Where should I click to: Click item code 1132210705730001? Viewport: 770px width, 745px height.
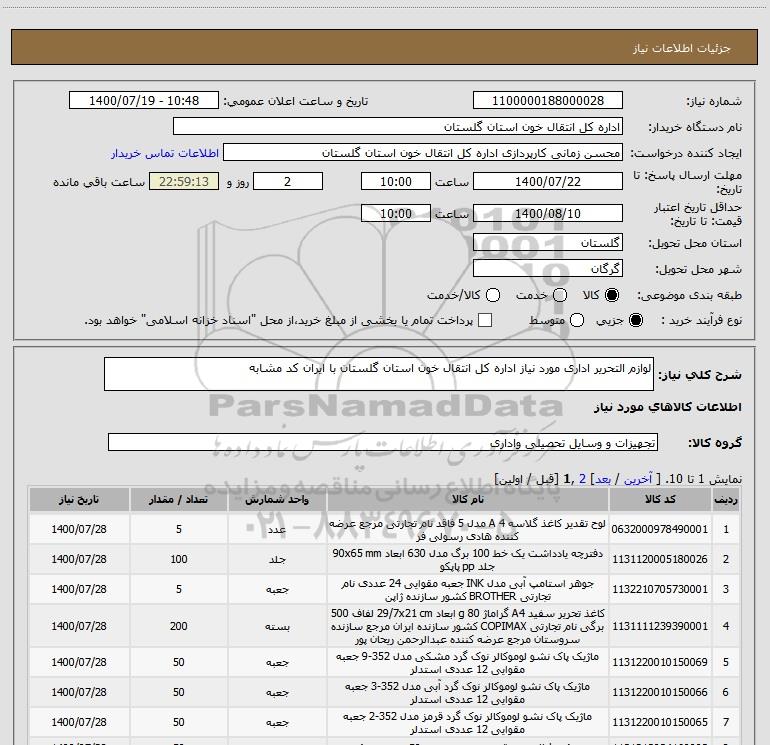click(660, 589)
